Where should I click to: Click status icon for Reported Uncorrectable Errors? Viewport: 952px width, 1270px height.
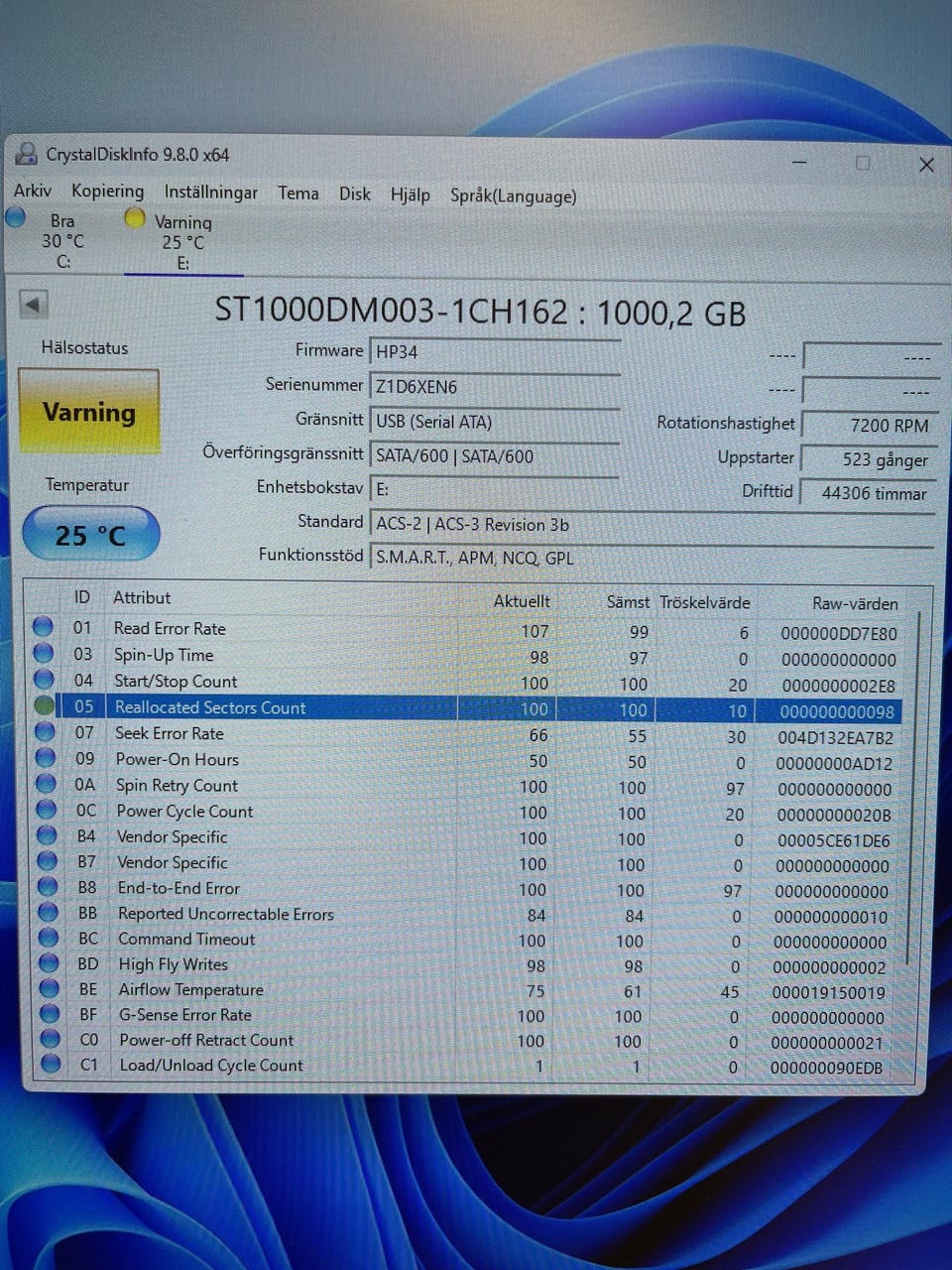(49, 913)
